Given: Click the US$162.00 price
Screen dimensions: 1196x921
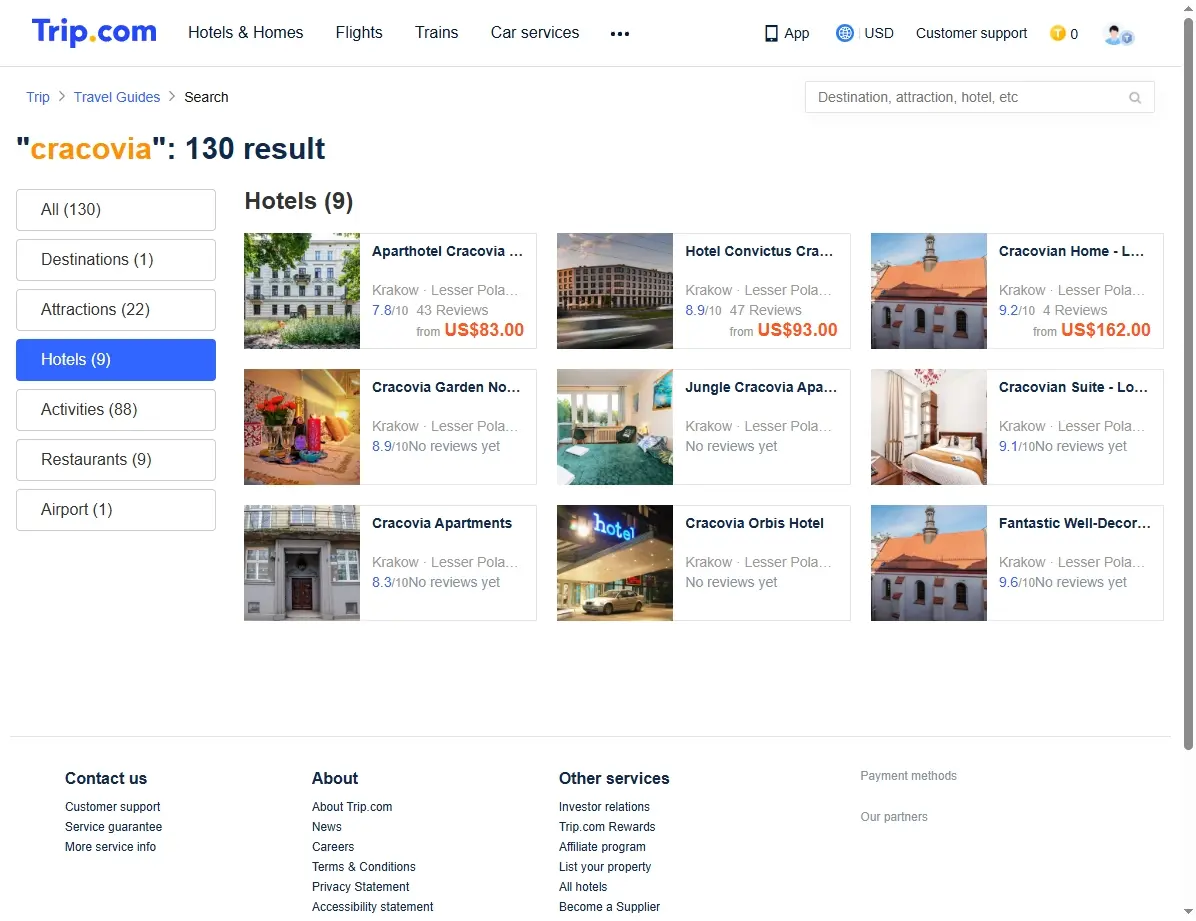Looking at the screenshot, I should click(1106, 330).
